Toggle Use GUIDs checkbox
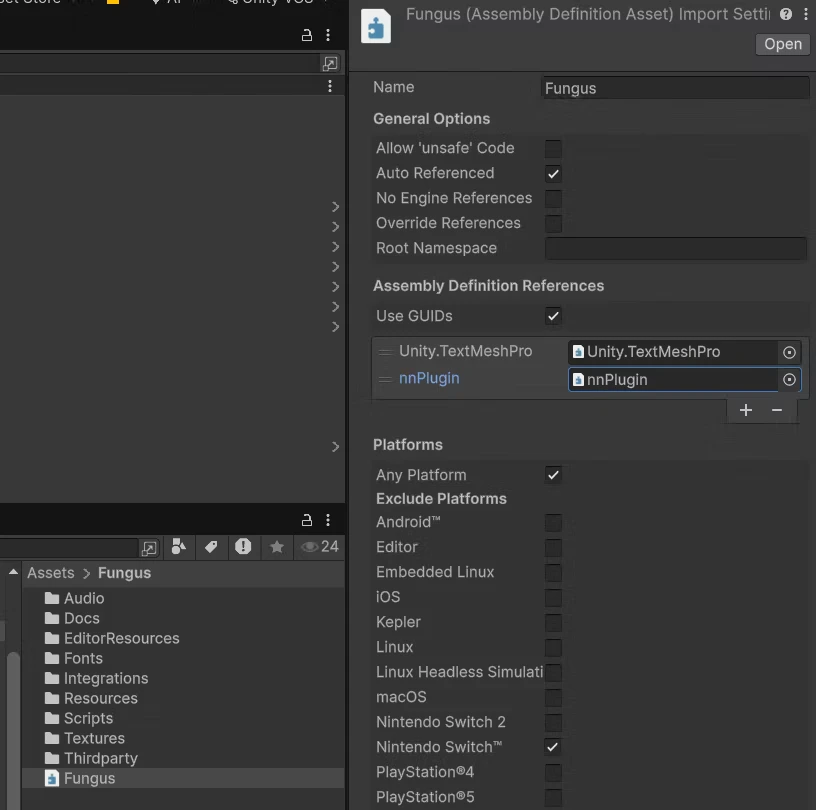The width and height of the screenshot is (816, 810). point(553,316)
